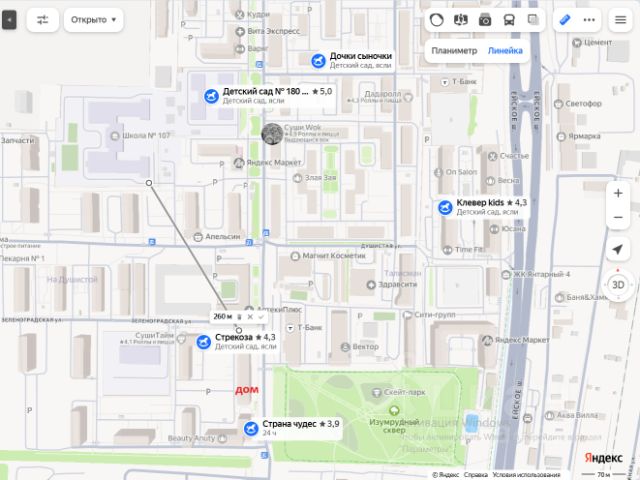Viewport: 640px width, 480px height.
Task: Close the 260 м ruler tooltip
Action: (250, 317)
